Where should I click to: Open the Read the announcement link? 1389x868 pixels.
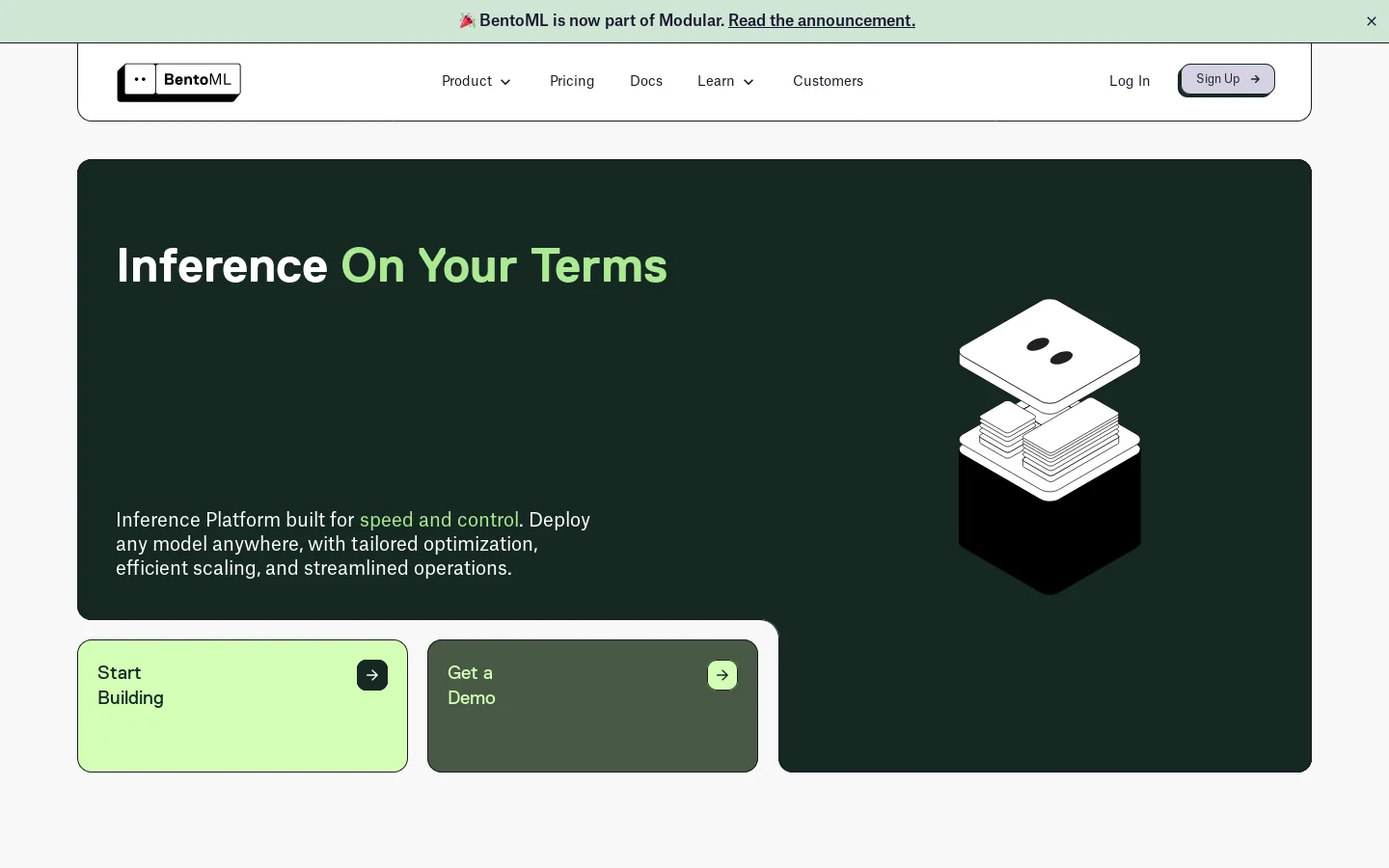(x=822, y=20)
